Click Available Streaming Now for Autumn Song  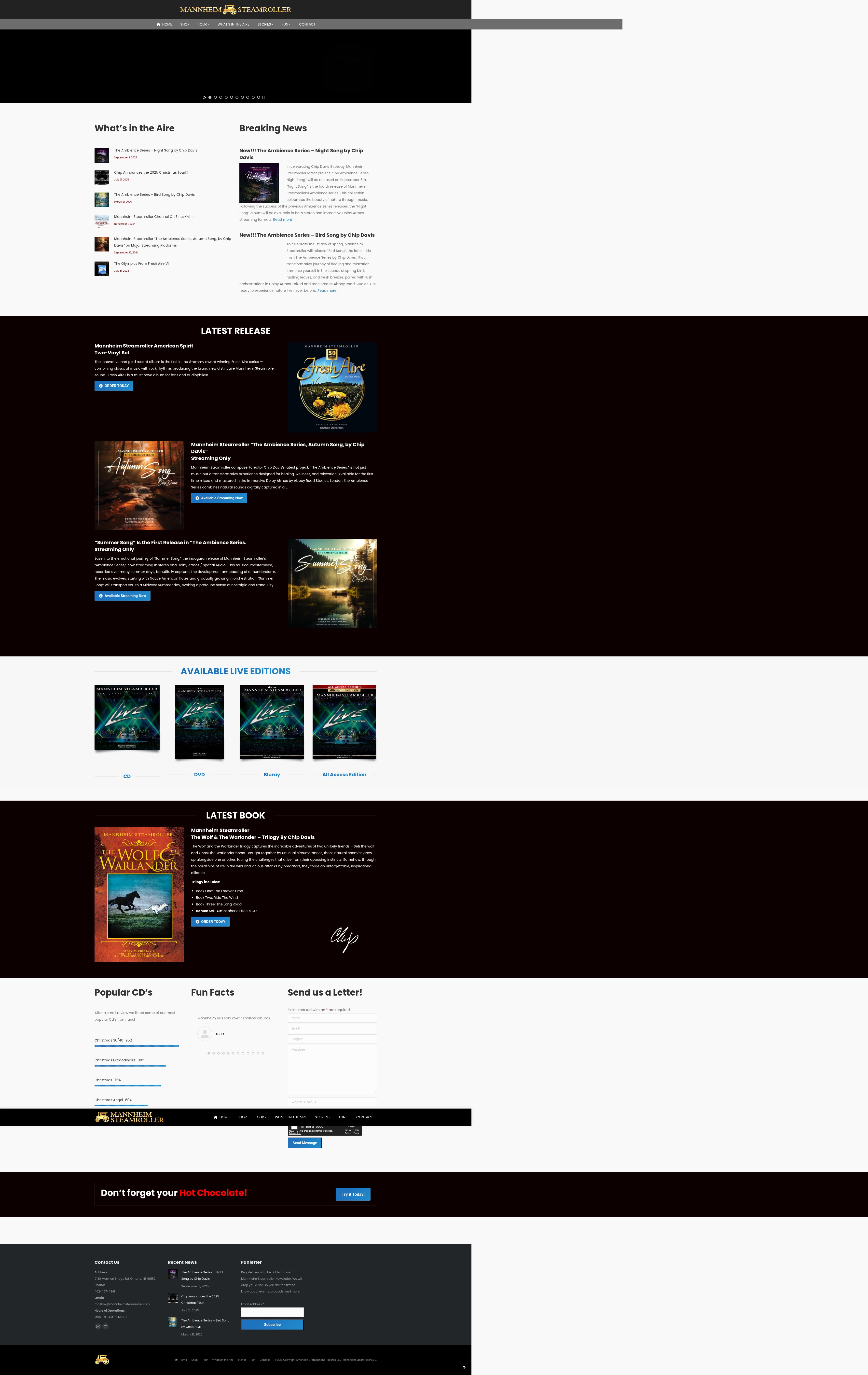[219, 498]
